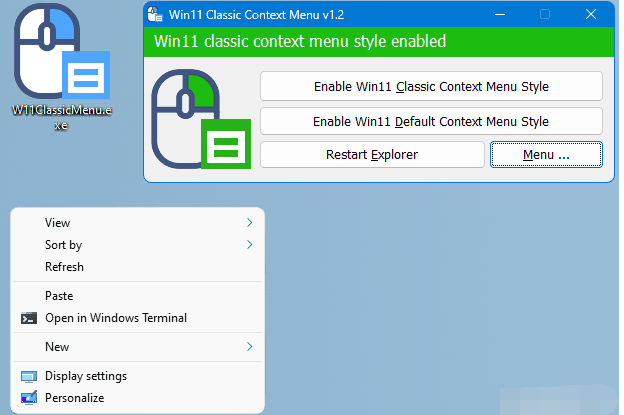Image resolution: width=624 pixels, height=415 pixels.
Task: Select Paste from the context menu
Action: click(138, 296)
